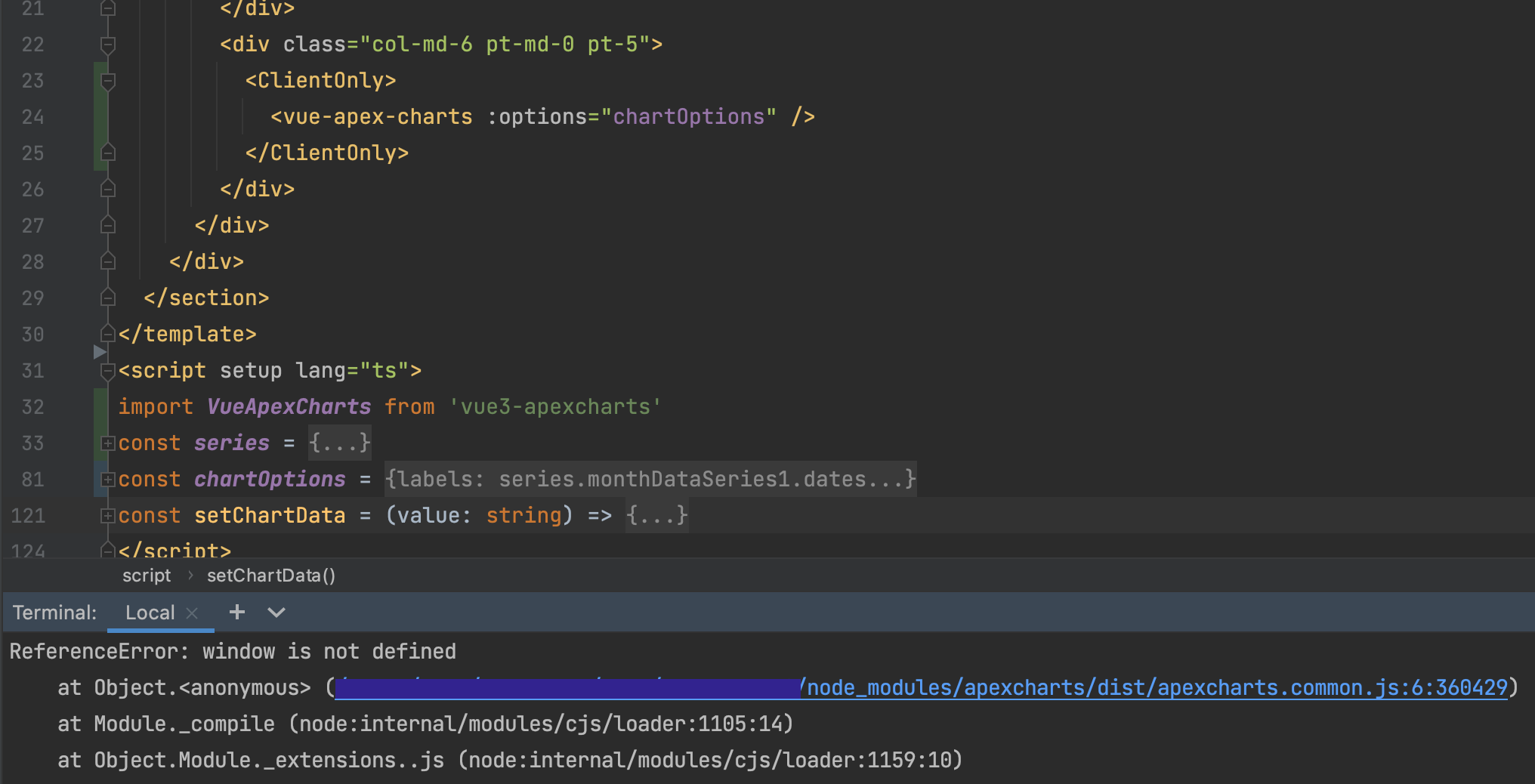Click the lang="ts" attribute
Screen dimensions: 1535x784
tap(352, 370)
